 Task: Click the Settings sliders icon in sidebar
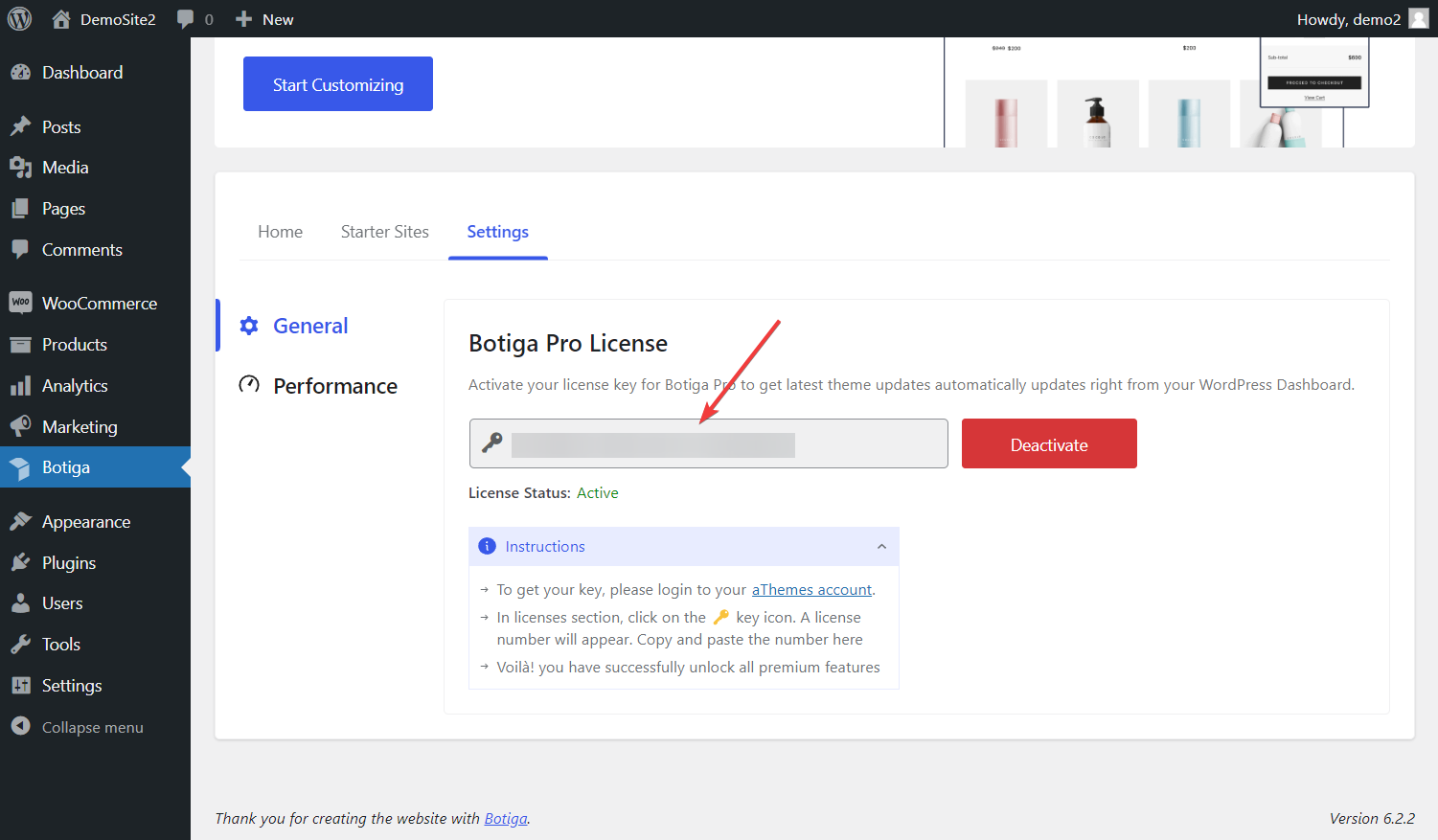(x=20, y=686)
